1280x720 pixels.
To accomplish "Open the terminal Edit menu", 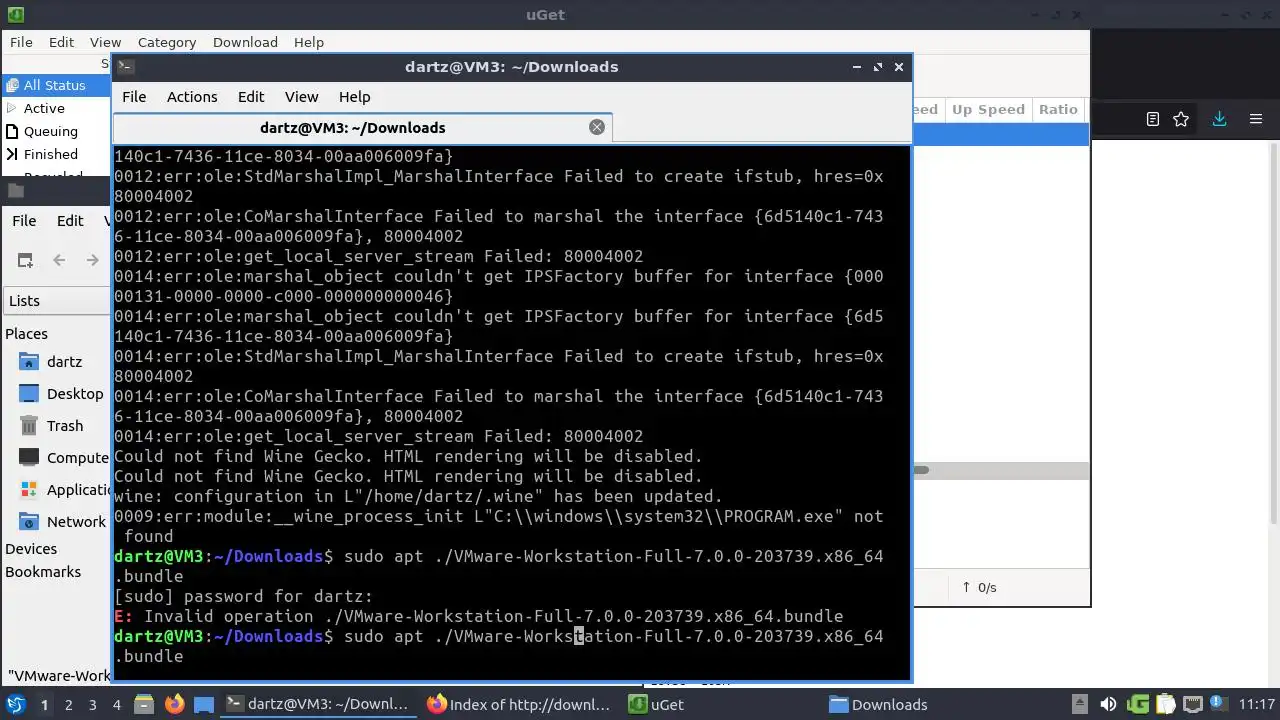I will pos(251,97).
